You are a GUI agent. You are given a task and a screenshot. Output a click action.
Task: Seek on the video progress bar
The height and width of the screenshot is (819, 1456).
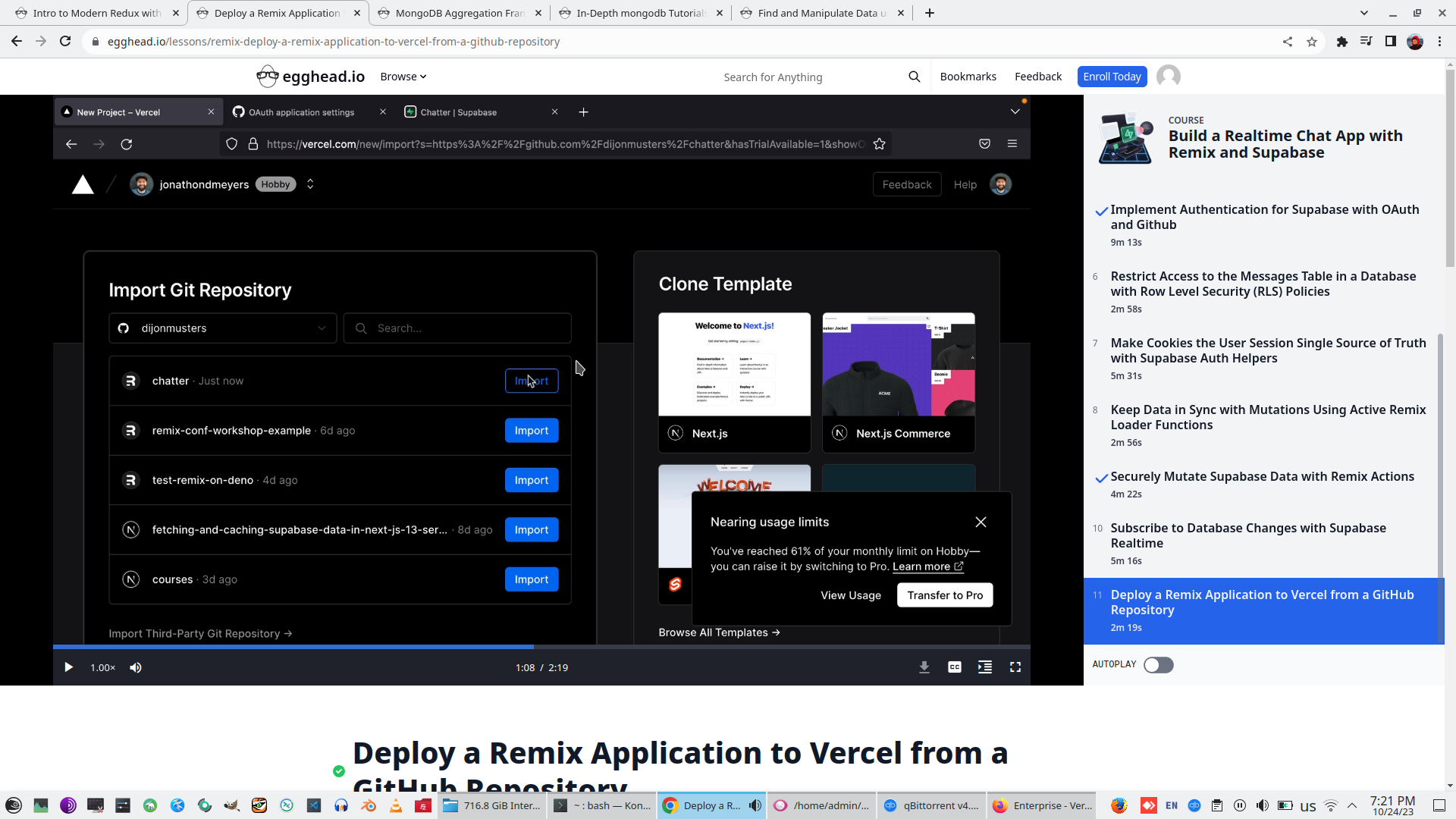pyautogui.click(x=682, y=647)
